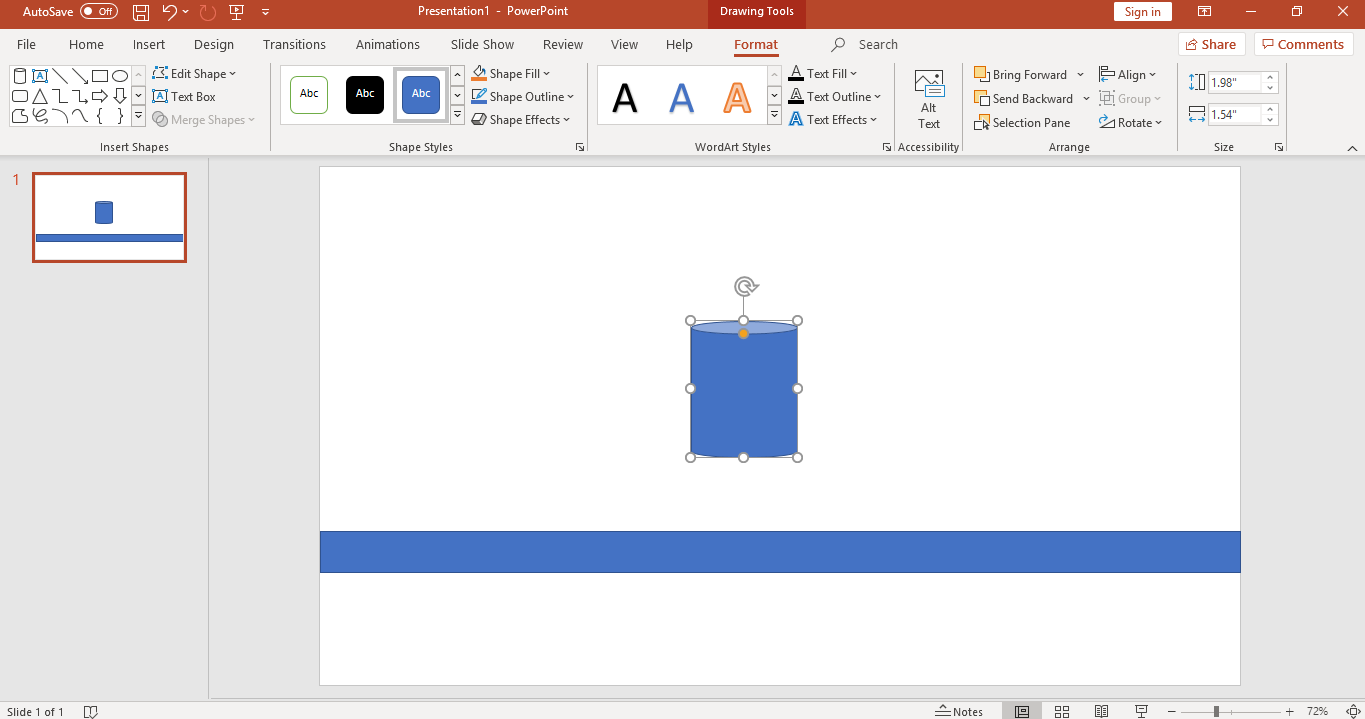Click the Save icon in the title bar

141,12
